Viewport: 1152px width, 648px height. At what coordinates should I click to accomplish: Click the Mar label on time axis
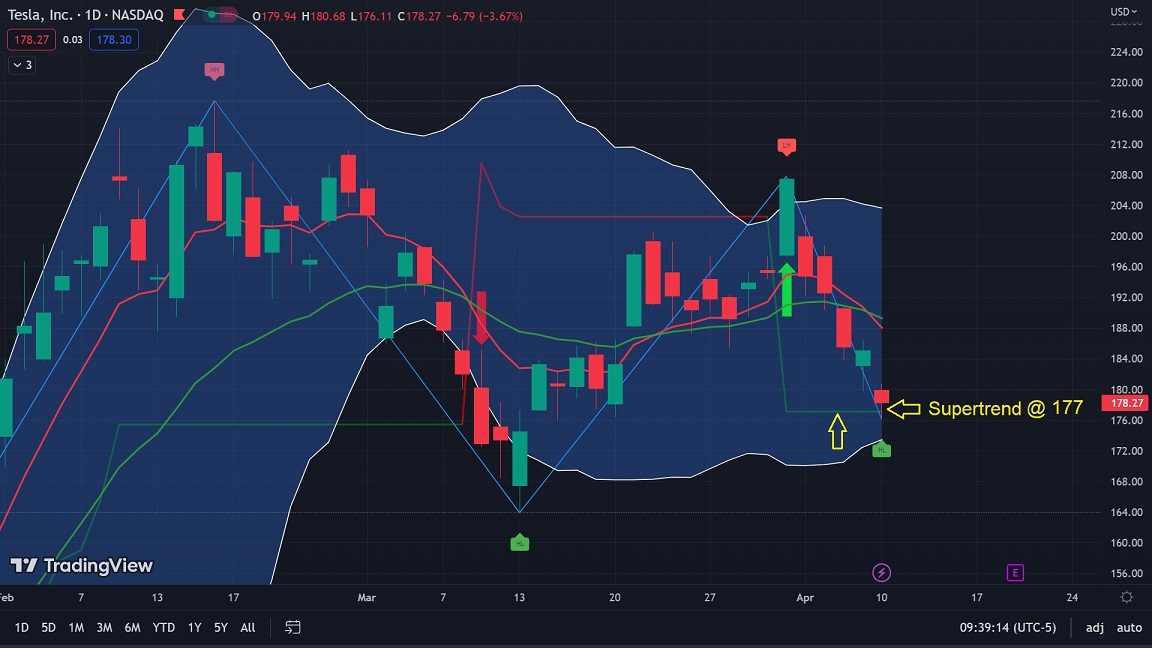367,597
